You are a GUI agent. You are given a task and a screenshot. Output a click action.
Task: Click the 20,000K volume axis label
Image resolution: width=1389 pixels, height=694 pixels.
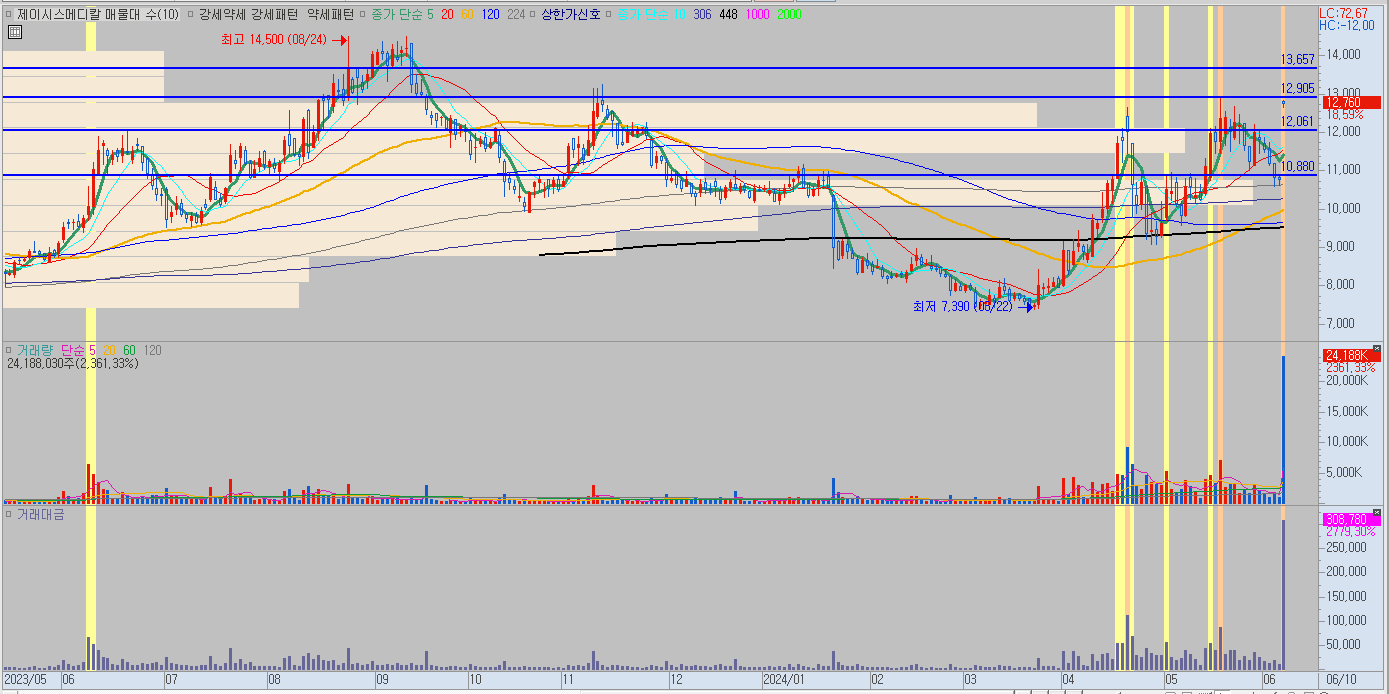tap(1347, 381)
